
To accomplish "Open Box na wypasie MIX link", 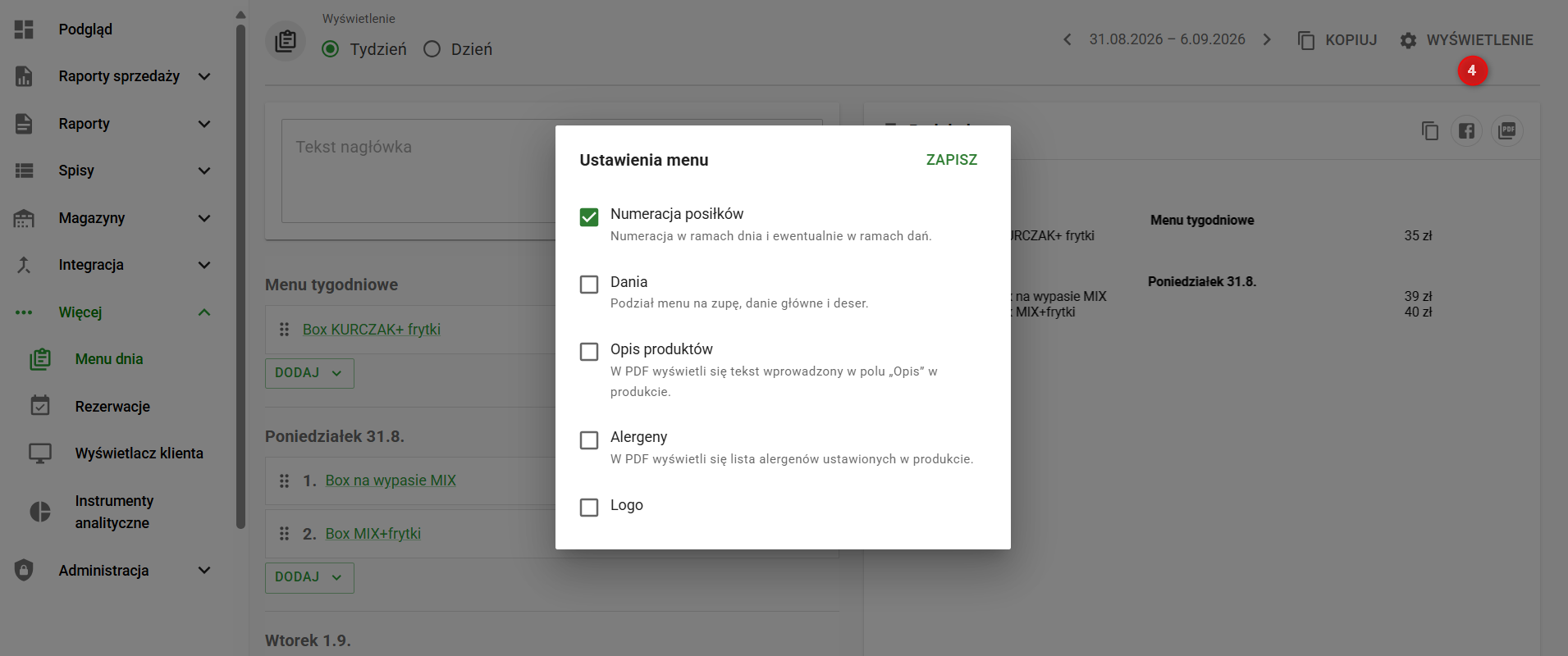I will coord(391,481).
